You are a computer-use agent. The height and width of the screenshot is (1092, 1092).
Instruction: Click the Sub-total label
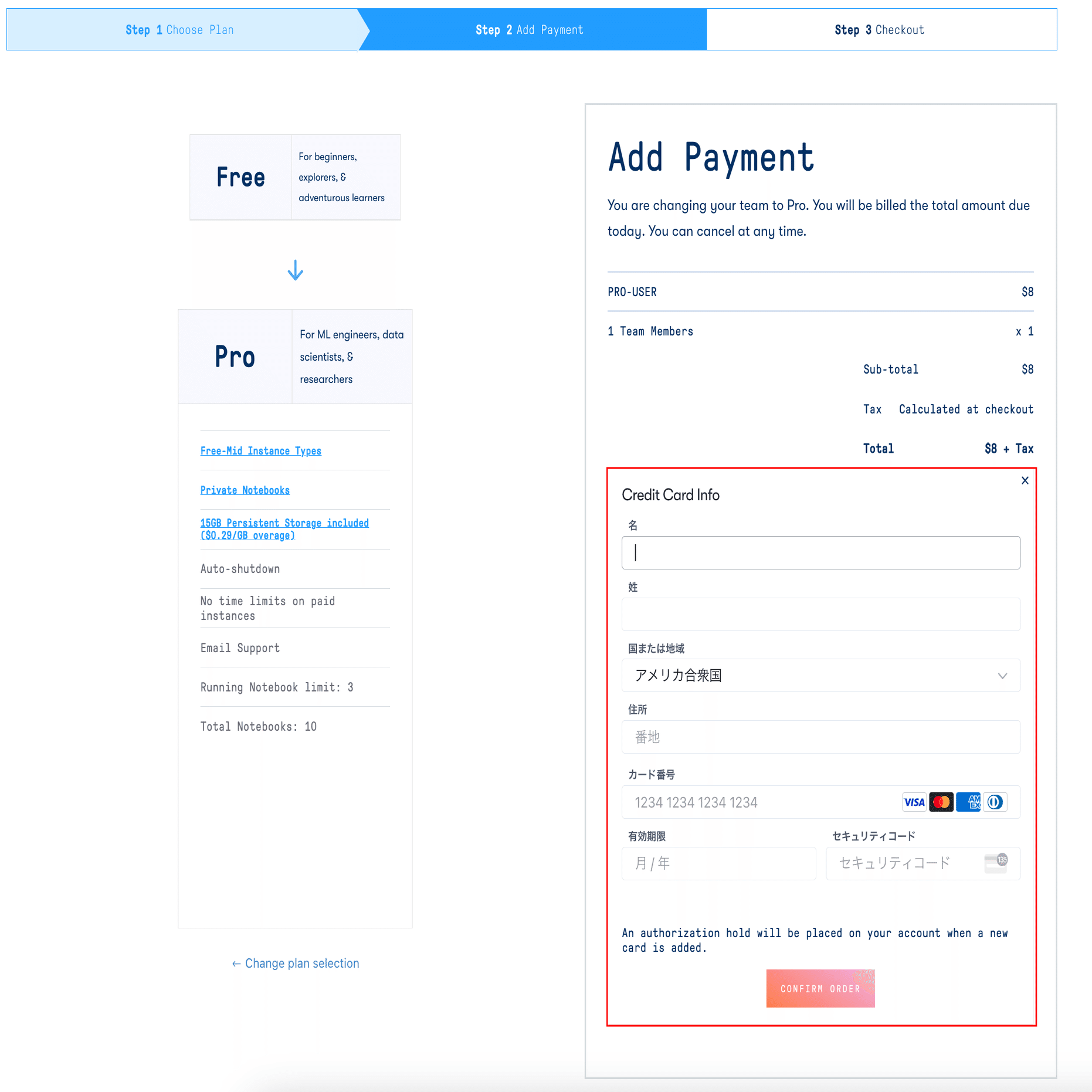pos(891,369)
